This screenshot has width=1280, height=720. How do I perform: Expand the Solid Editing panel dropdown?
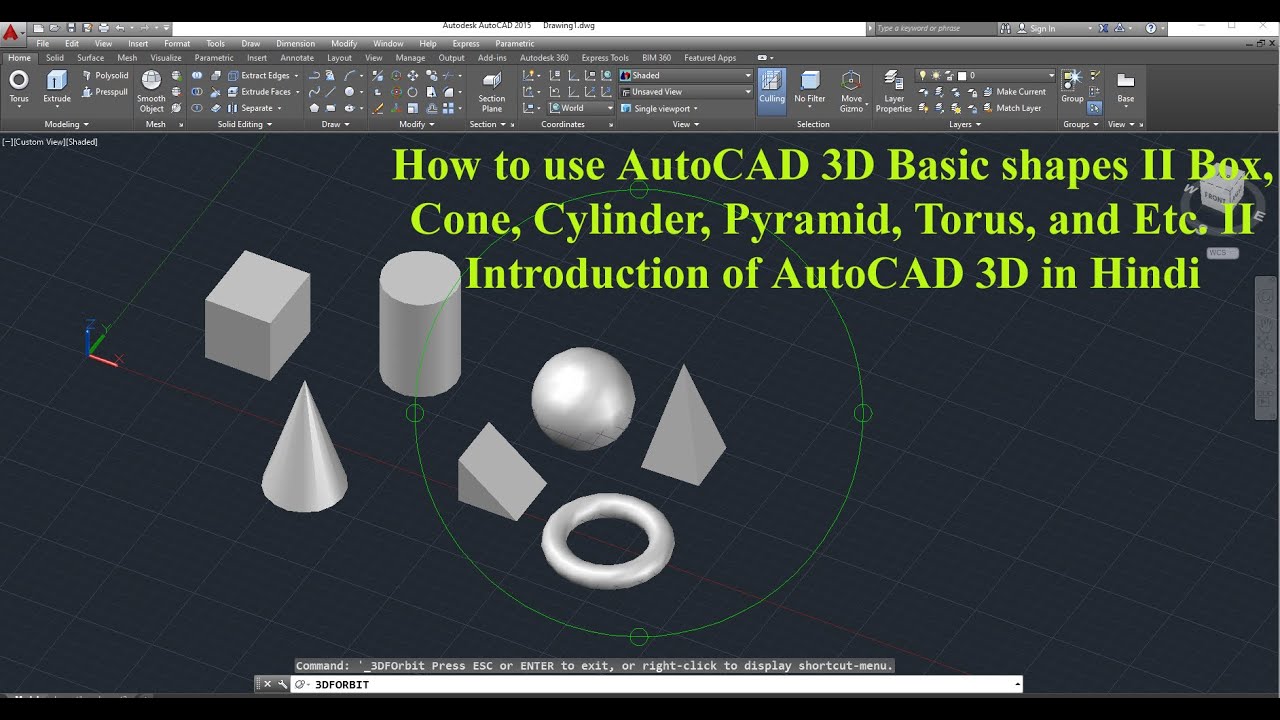[x=245, y=125]
